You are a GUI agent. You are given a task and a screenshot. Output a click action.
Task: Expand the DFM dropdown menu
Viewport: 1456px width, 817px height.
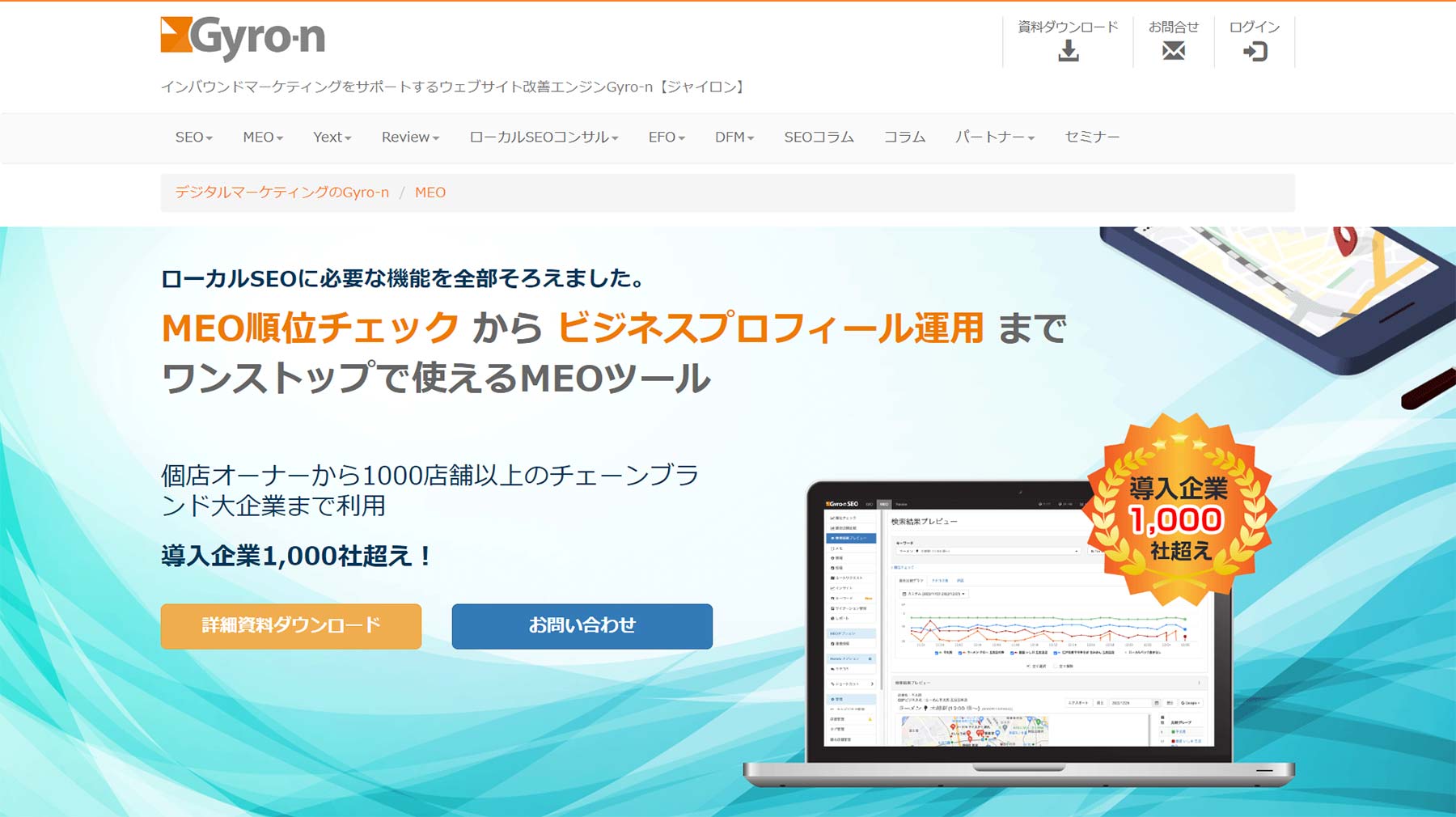pyautogui.click(x=734, y=138)
